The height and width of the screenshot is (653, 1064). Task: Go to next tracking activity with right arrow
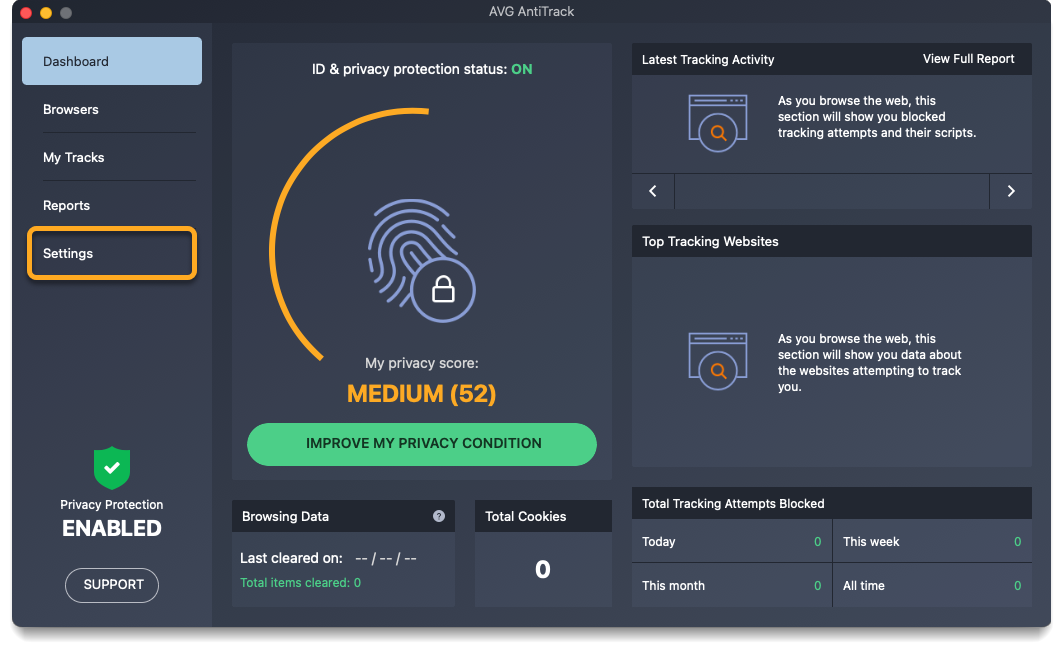coord(1010,191)
